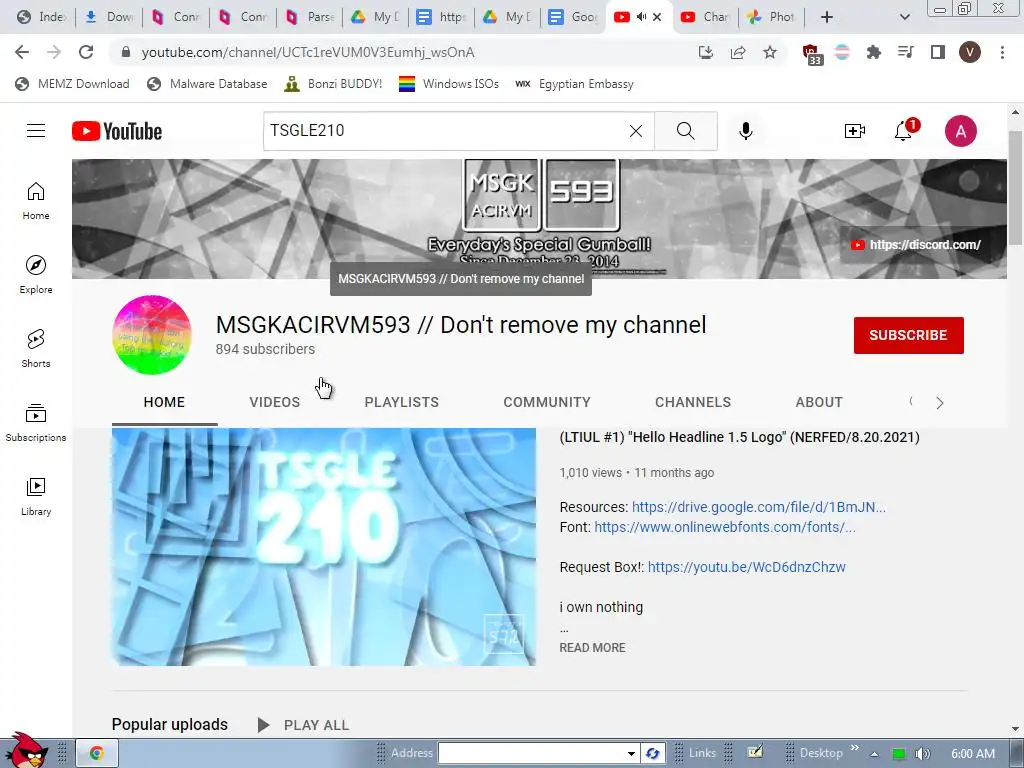Open the tab search dropdown chevron
The height and width of the screenshot is (768, 1024).
tap(904, 17)
